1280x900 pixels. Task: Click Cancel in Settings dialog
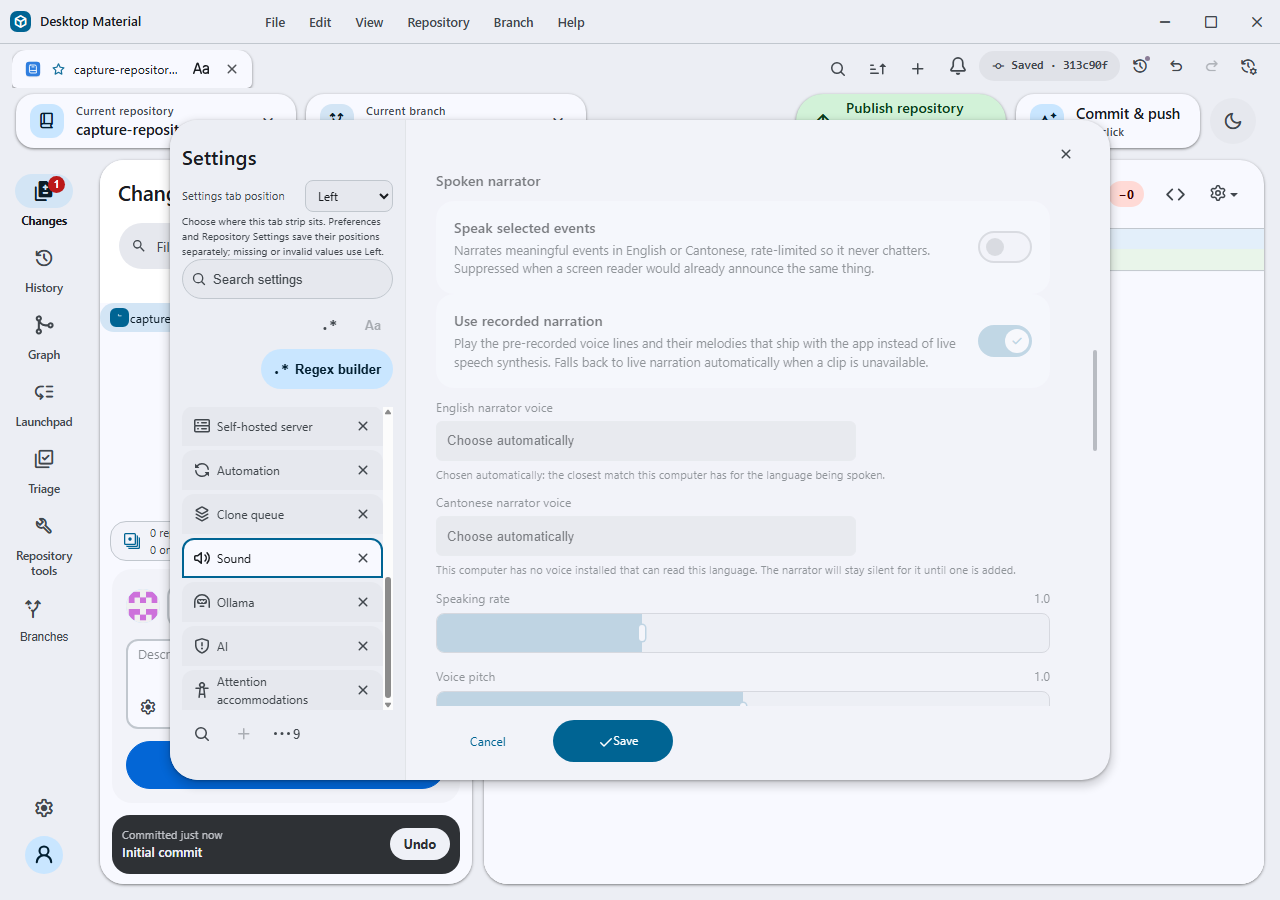coord(488,742)
